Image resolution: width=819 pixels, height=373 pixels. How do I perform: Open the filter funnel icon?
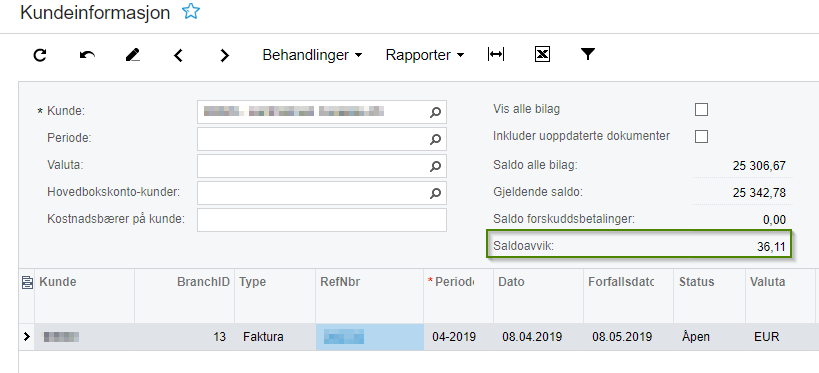point(588,54)
